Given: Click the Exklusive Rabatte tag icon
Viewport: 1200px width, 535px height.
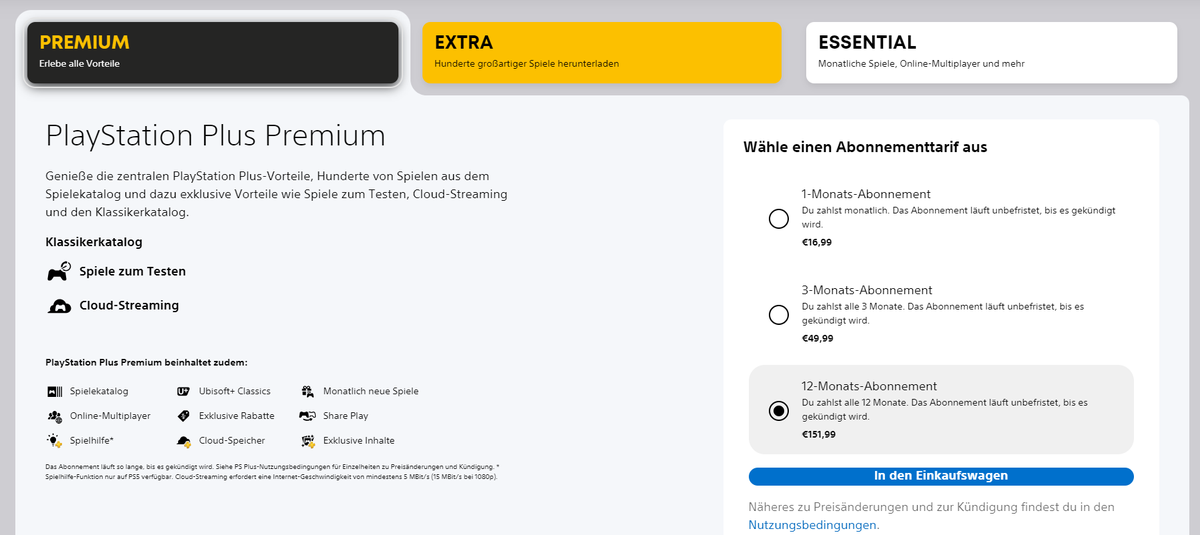Looking at the screenshot, I should [x=183, y=416].
